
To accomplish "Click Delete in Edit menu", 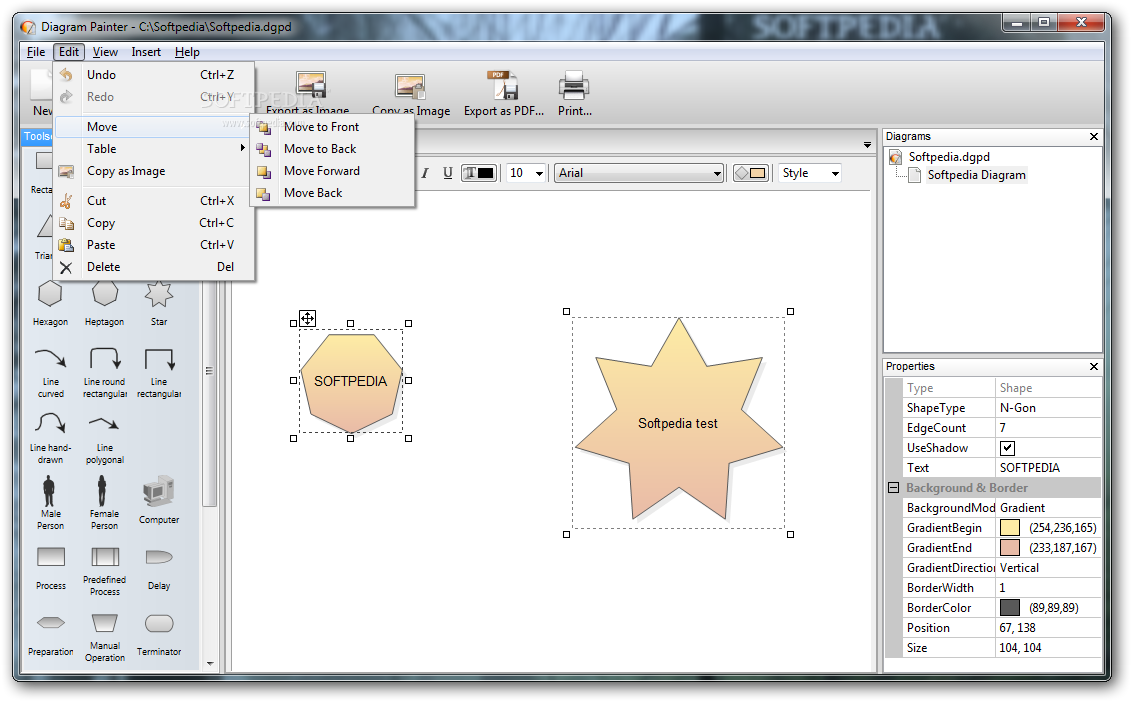I will coord(154,267).
